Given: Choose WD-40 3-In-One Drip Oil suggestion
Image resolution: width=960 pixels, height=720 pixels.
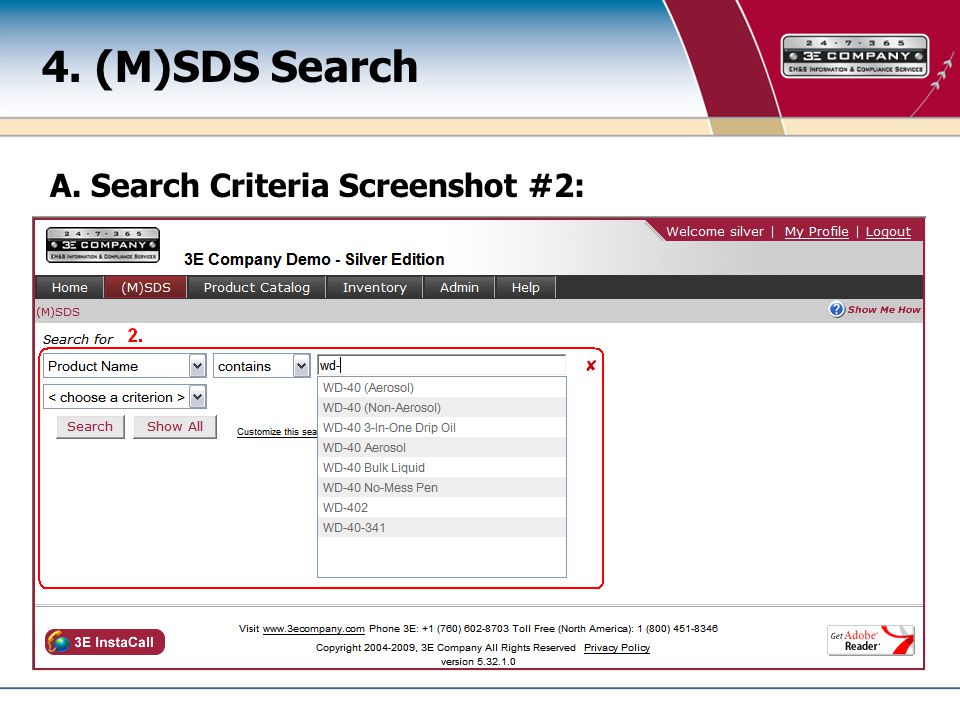Looking at the screenshot, I should click(441, 427).
